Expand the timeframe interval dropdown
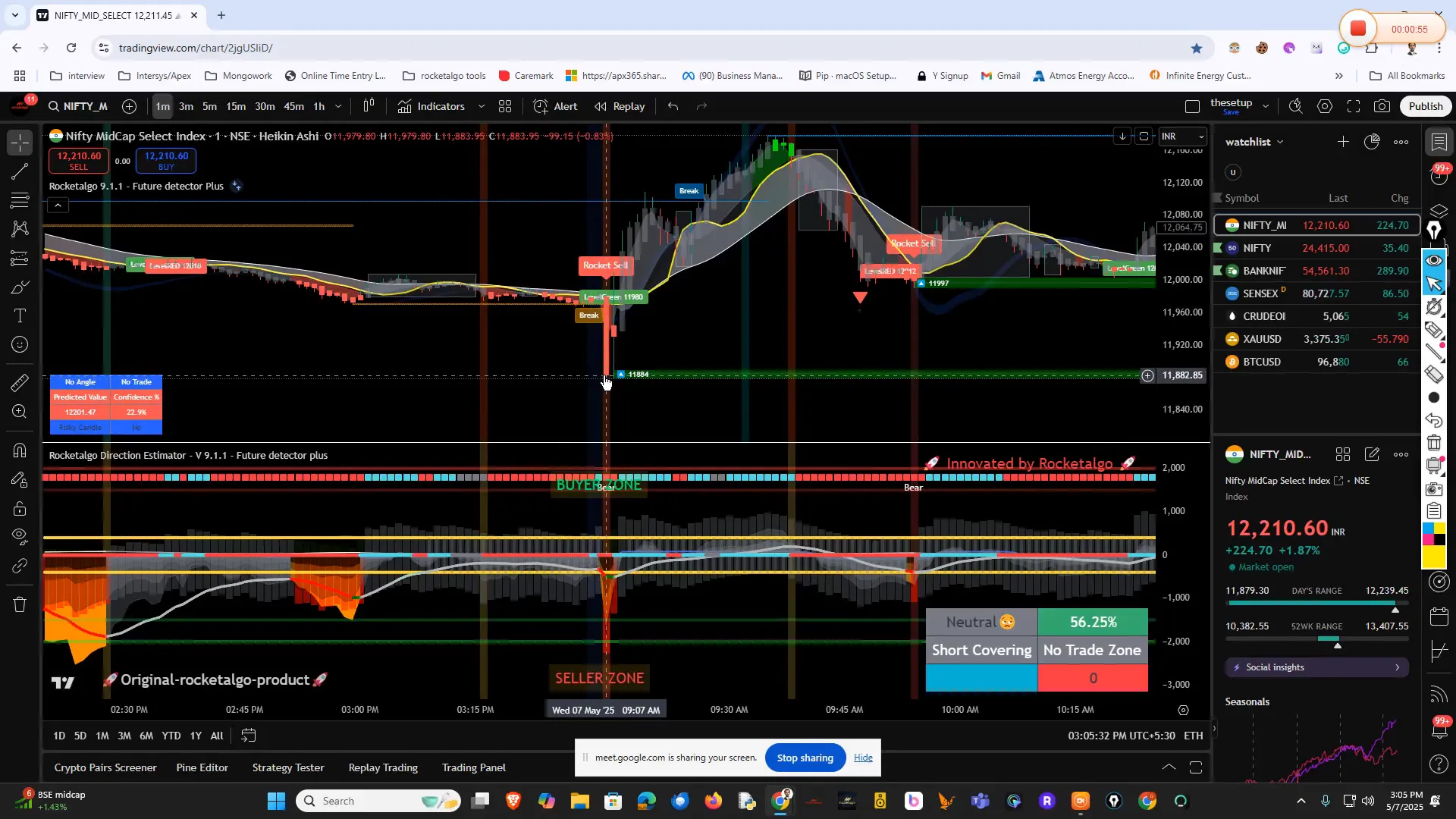The height and width of the screenshot is (819, 1456). click(x=338, y=106)
